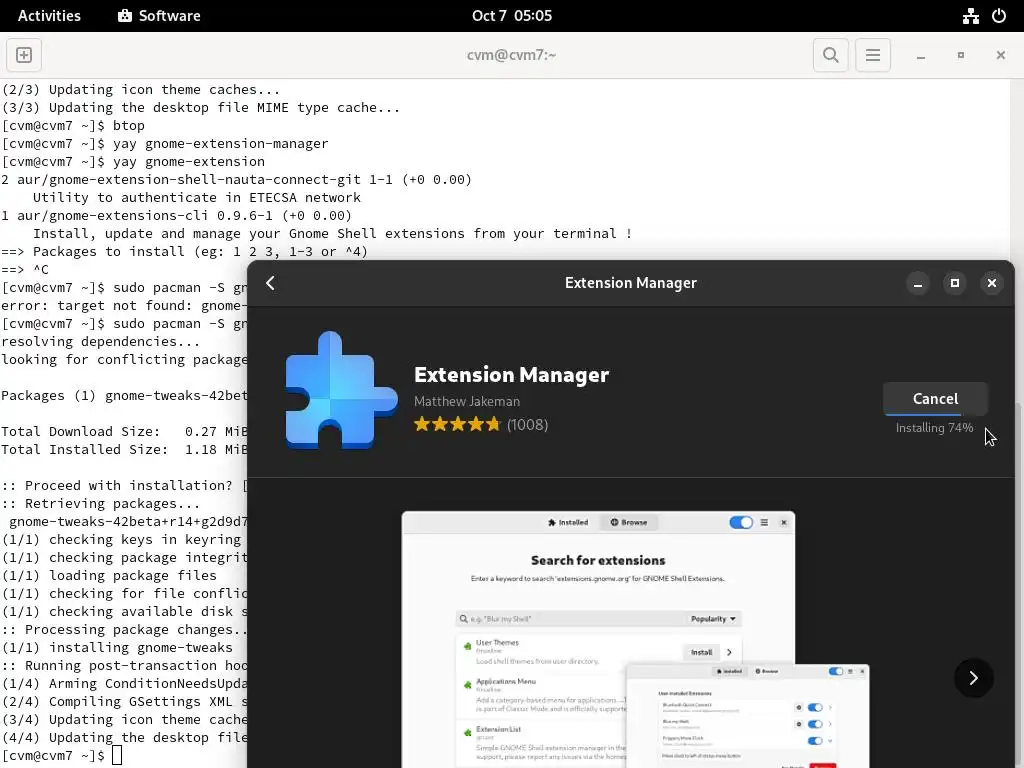1024x768 pixels.
Task: Click the clock showing Oct 7 05:05
Action: [512, 16]
